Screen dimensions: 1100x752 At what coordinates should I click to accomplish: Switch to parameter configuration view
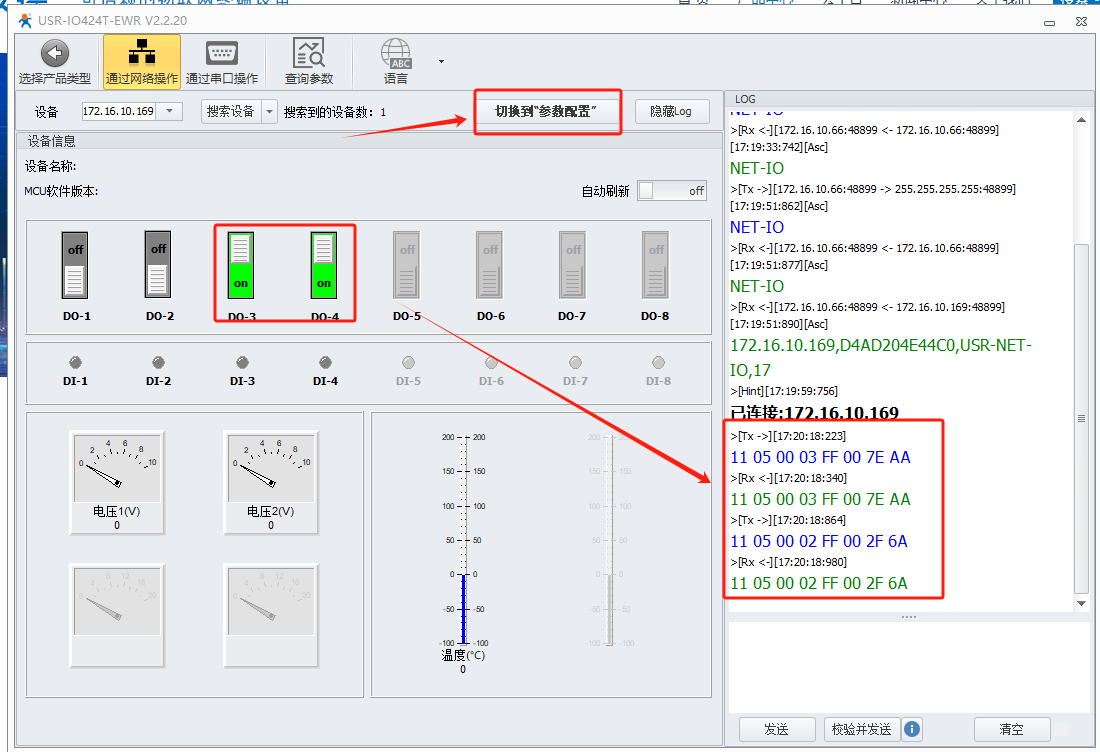tap(547, 111)
